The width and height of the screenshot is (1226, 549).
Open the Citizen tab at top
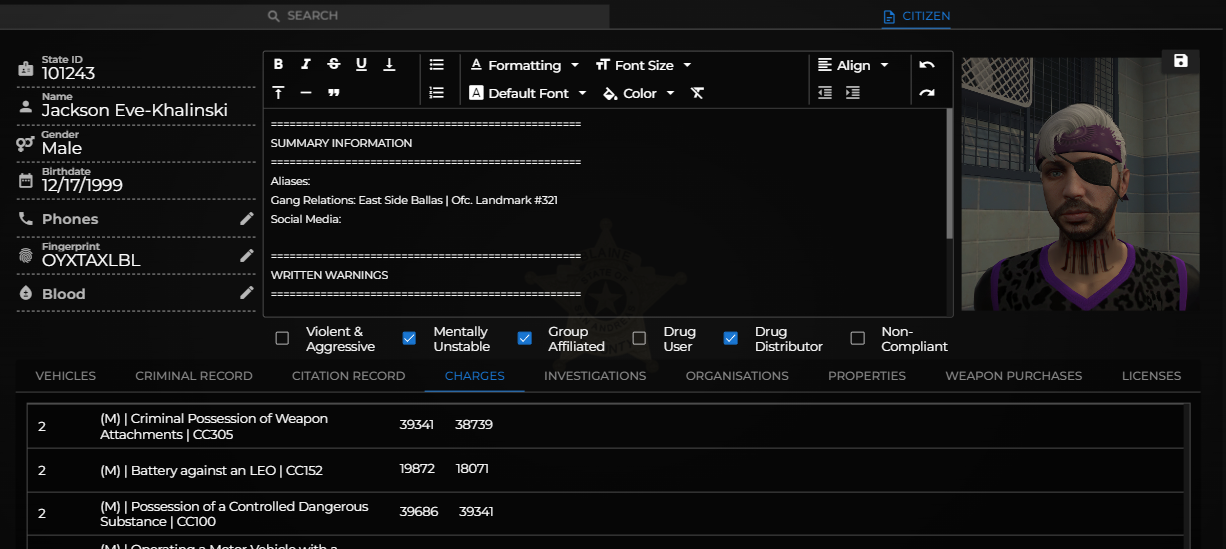click(917, 16)
